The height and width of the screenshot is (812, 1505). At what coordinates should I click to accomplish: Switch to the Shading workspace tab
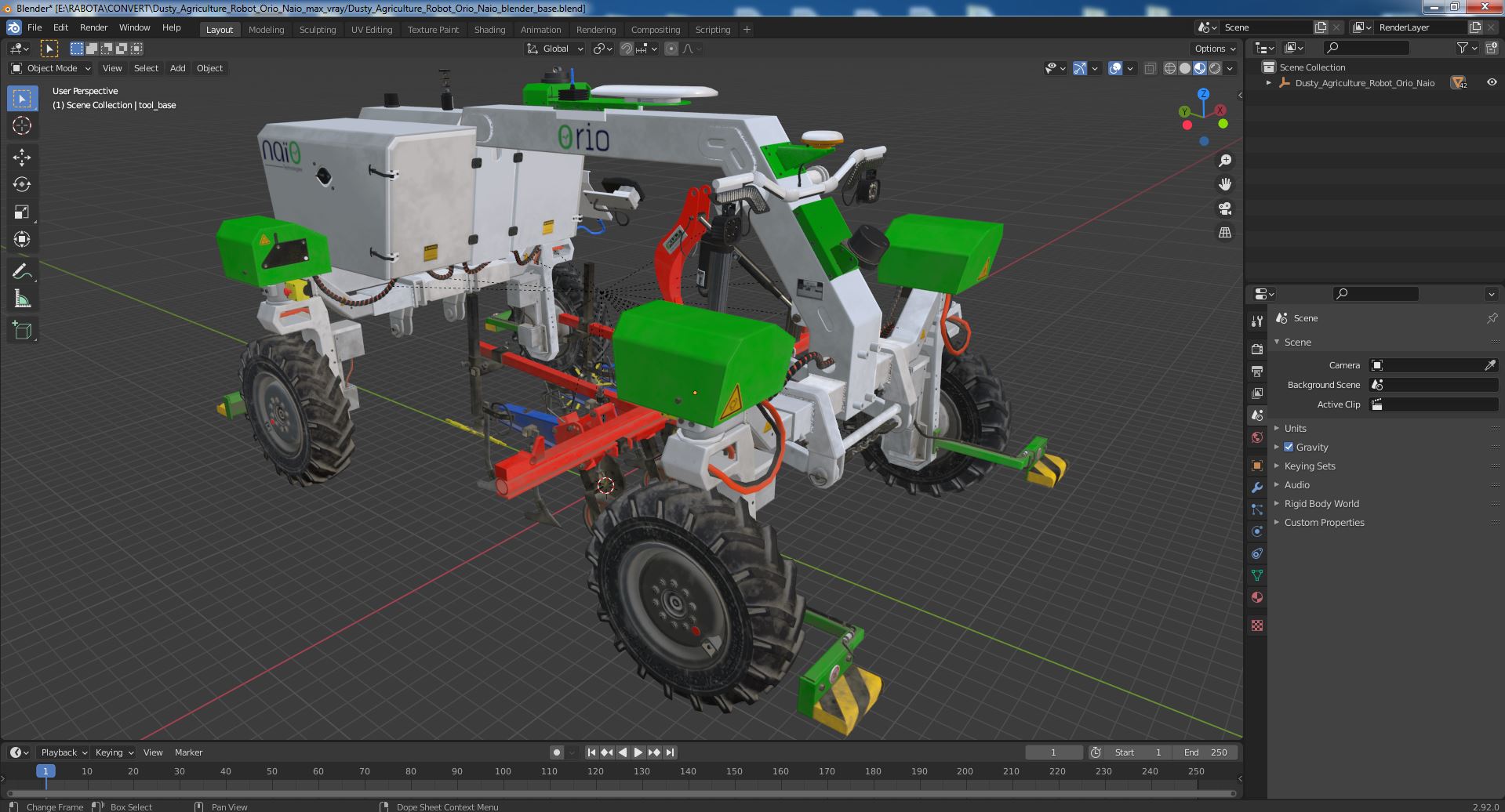pos(489,30)
